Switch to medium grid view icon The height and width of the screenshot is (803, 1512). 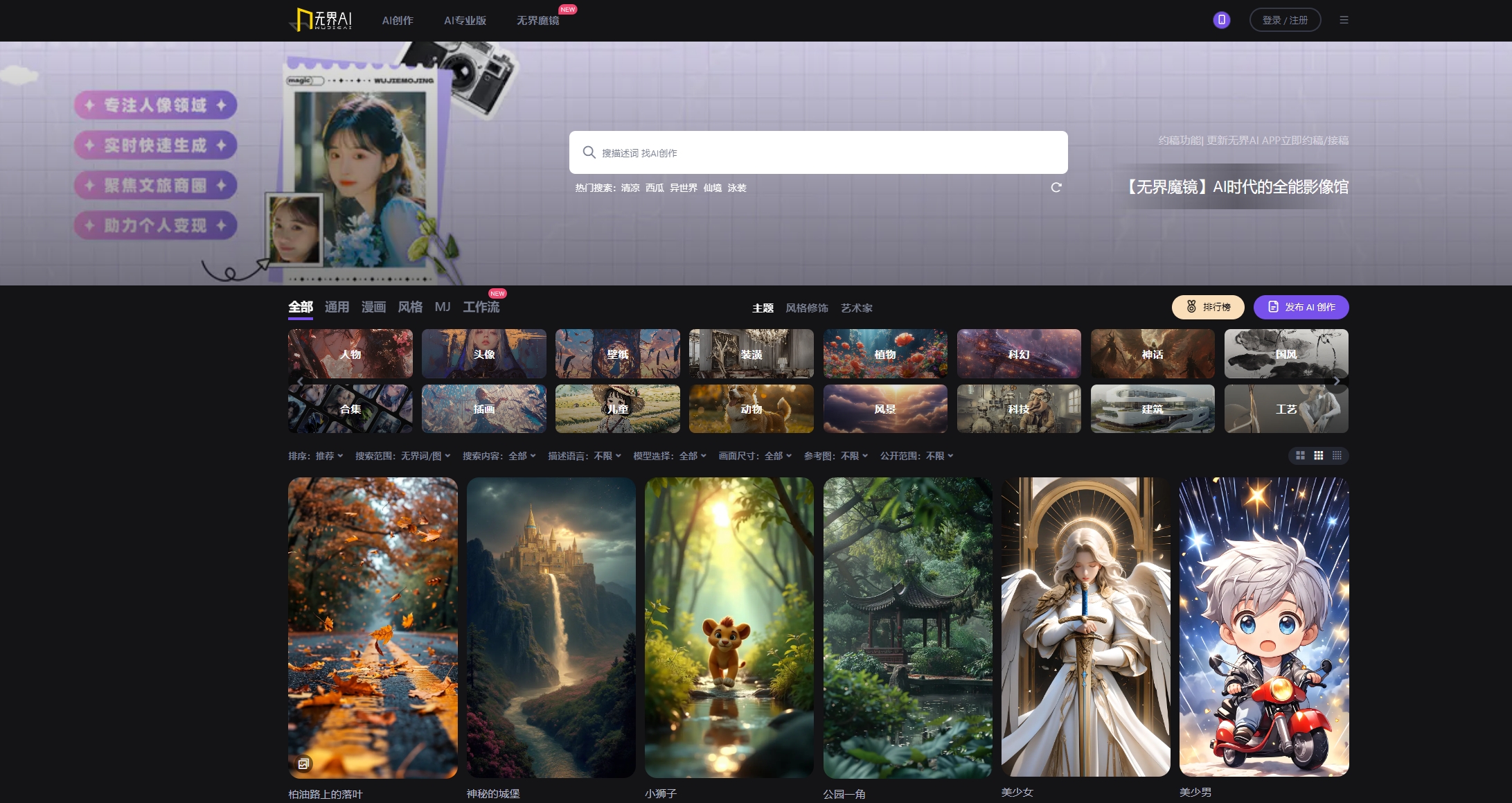click(1319, 456)
